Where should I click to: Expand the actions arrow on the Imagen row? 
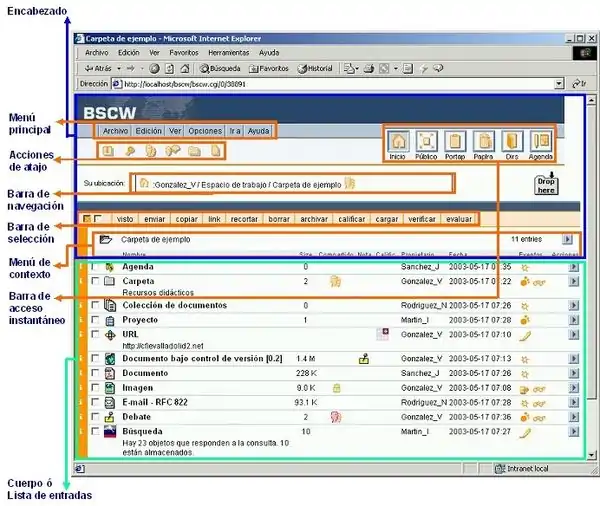[x=573, y=387]
